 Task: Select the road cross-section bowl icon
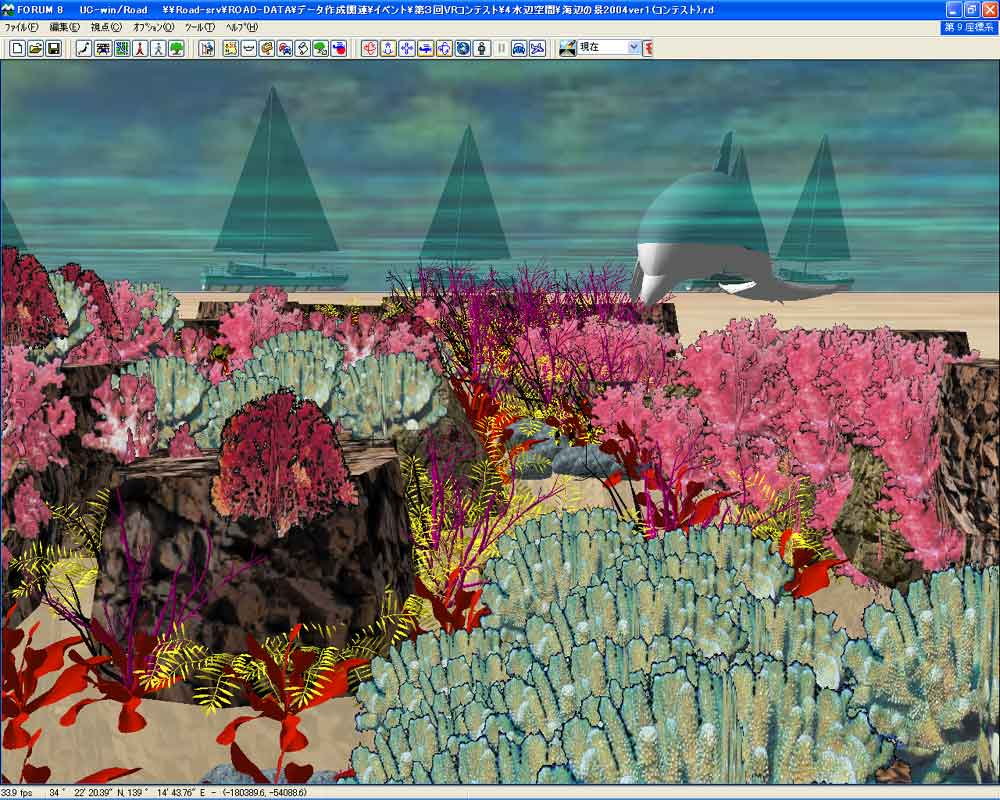249,48
